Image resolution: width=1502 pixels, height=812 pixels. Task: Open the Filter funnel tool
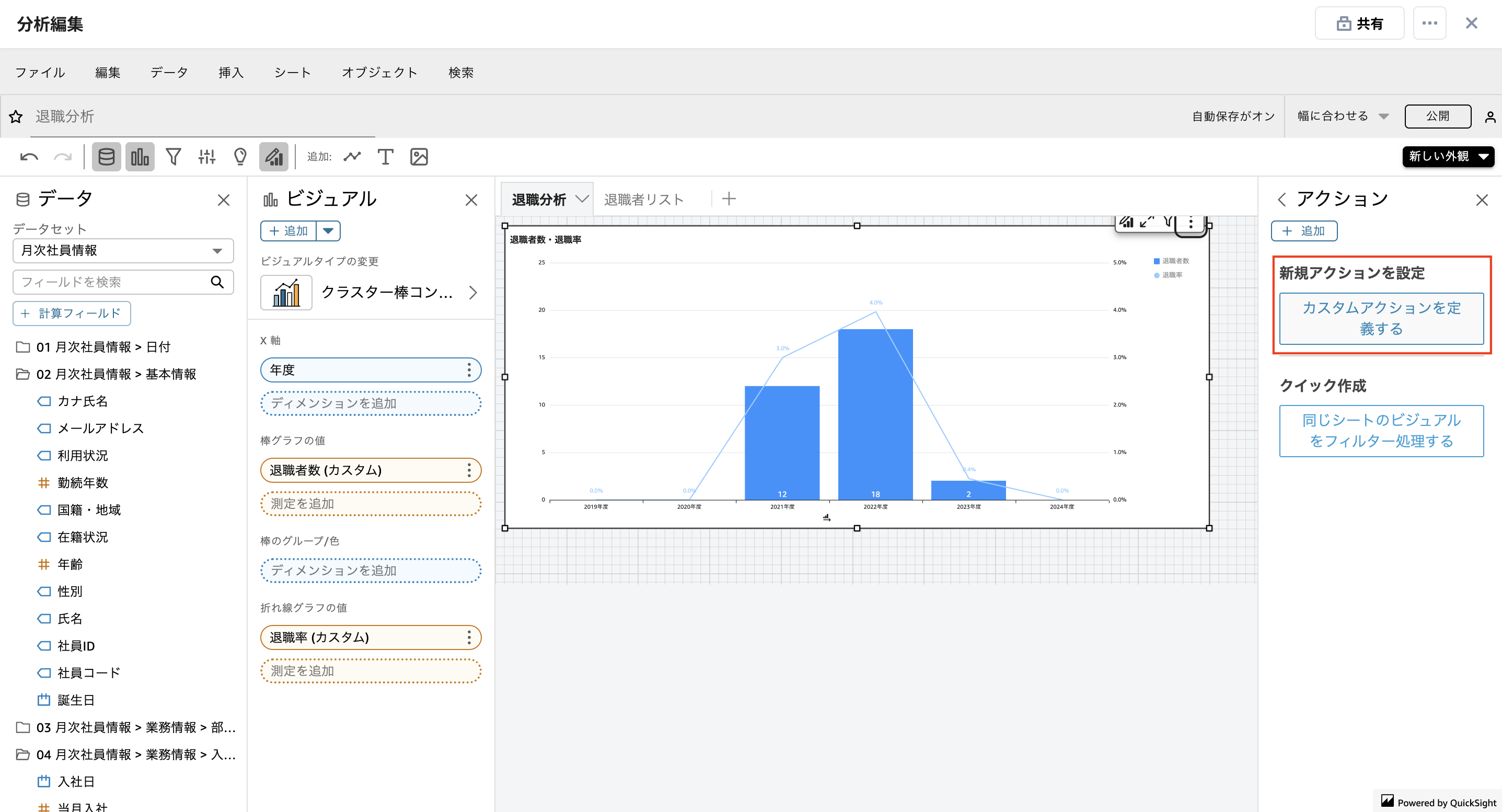[173, 157]
